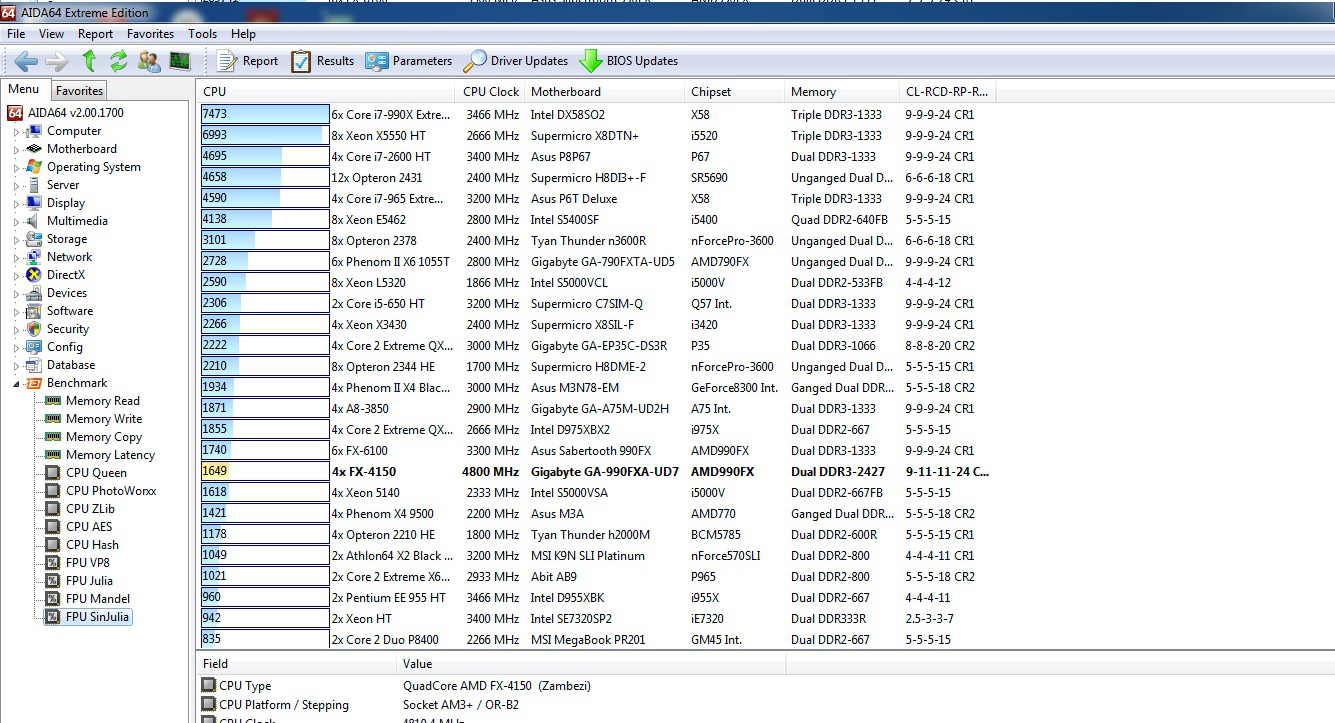This screenshot has width=1335, height=723.
Task: Select the Devices icon in the tree
Action: pos(34,293)
